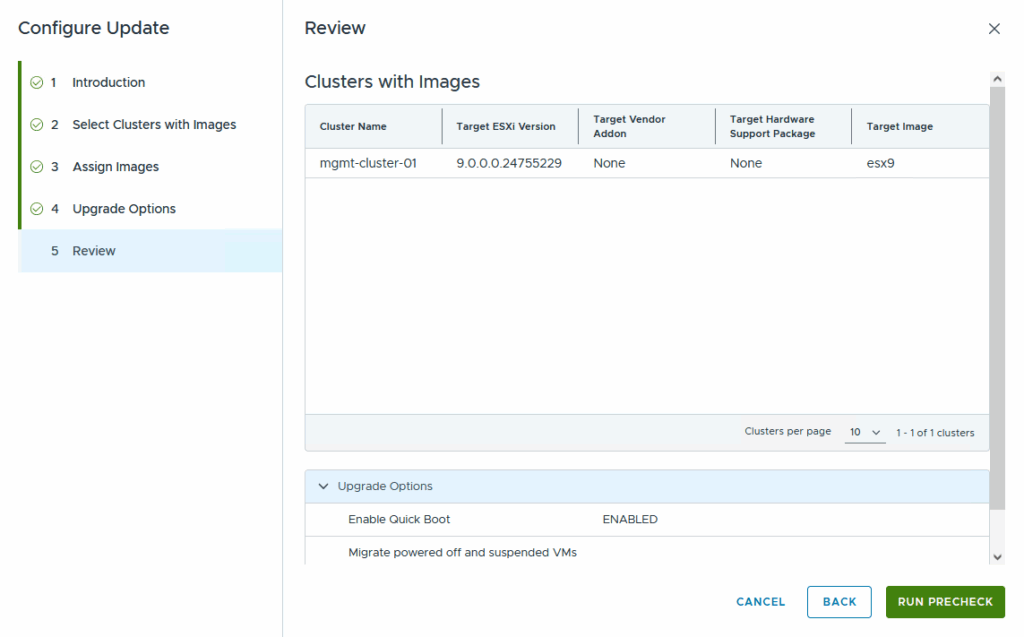Click checkmark icon beside Select Clusters with Images

[36, 125]
